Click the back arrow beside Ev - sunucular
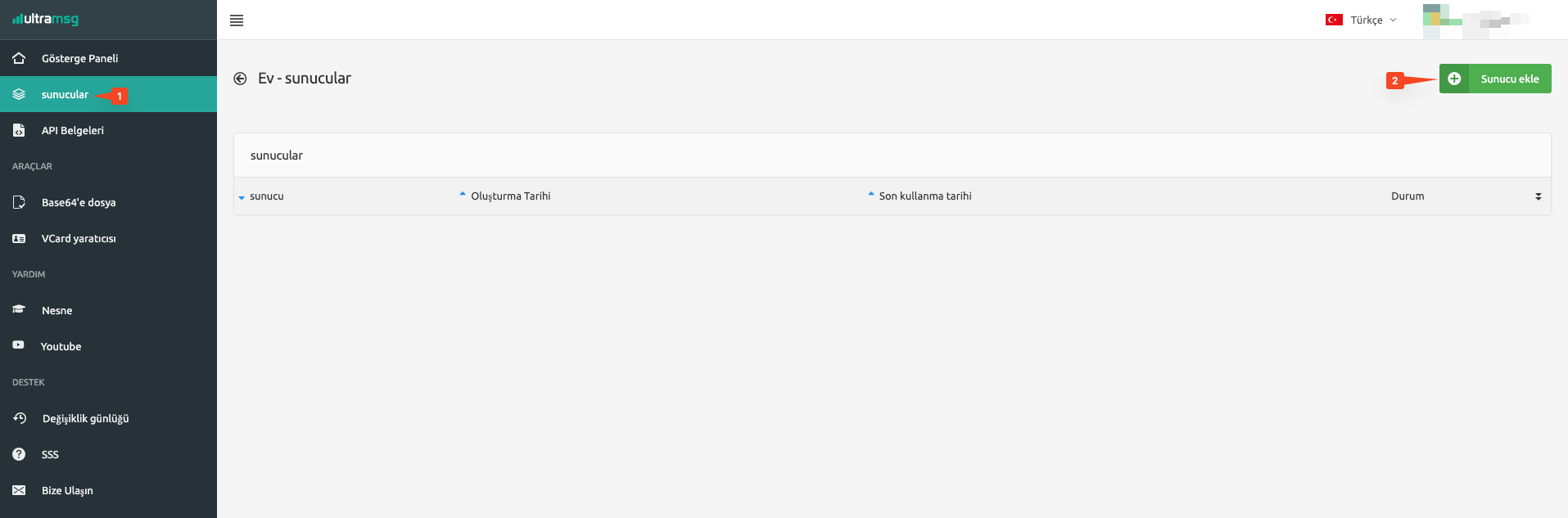This screenshot has width=1568, height=518. (x=240, y=79)
